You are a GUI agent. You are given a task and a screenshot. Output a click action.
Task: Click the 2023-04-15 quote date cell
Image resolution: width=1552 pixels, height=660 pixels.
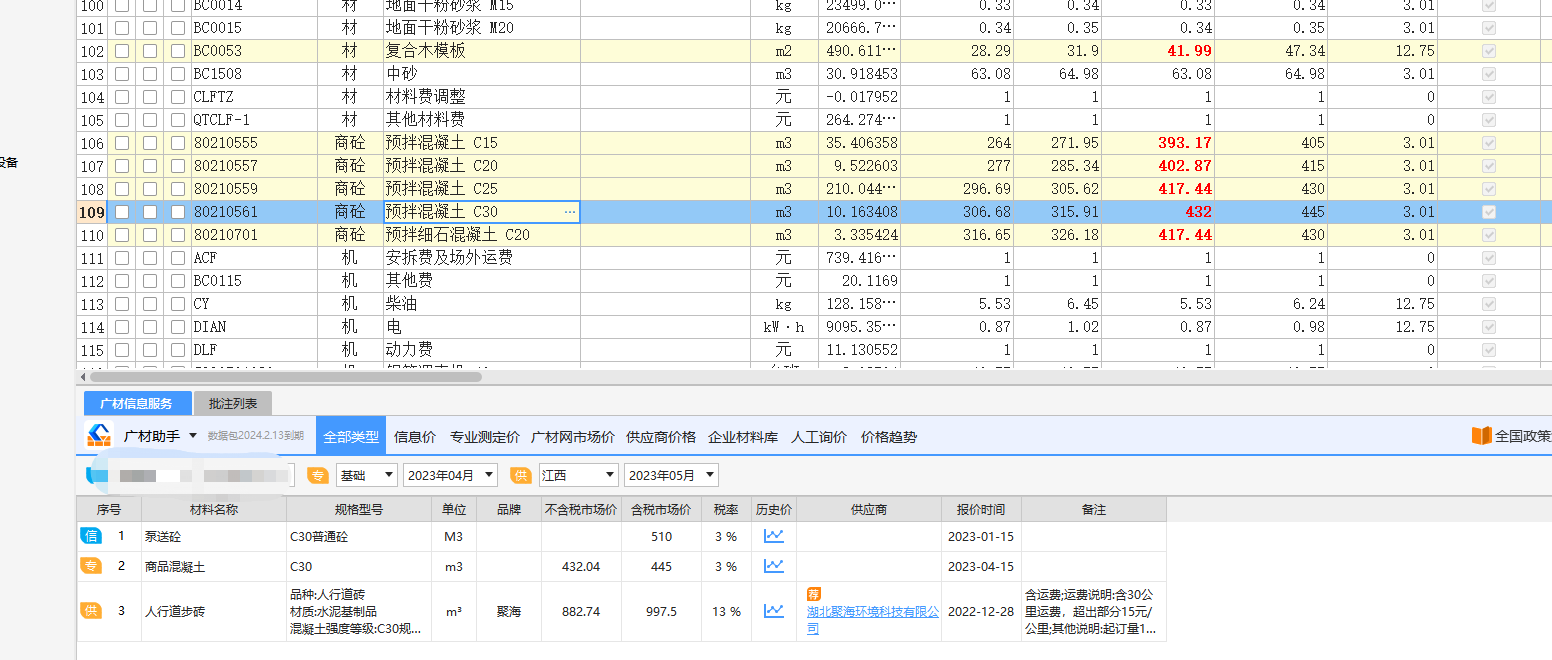click(981, 566)
